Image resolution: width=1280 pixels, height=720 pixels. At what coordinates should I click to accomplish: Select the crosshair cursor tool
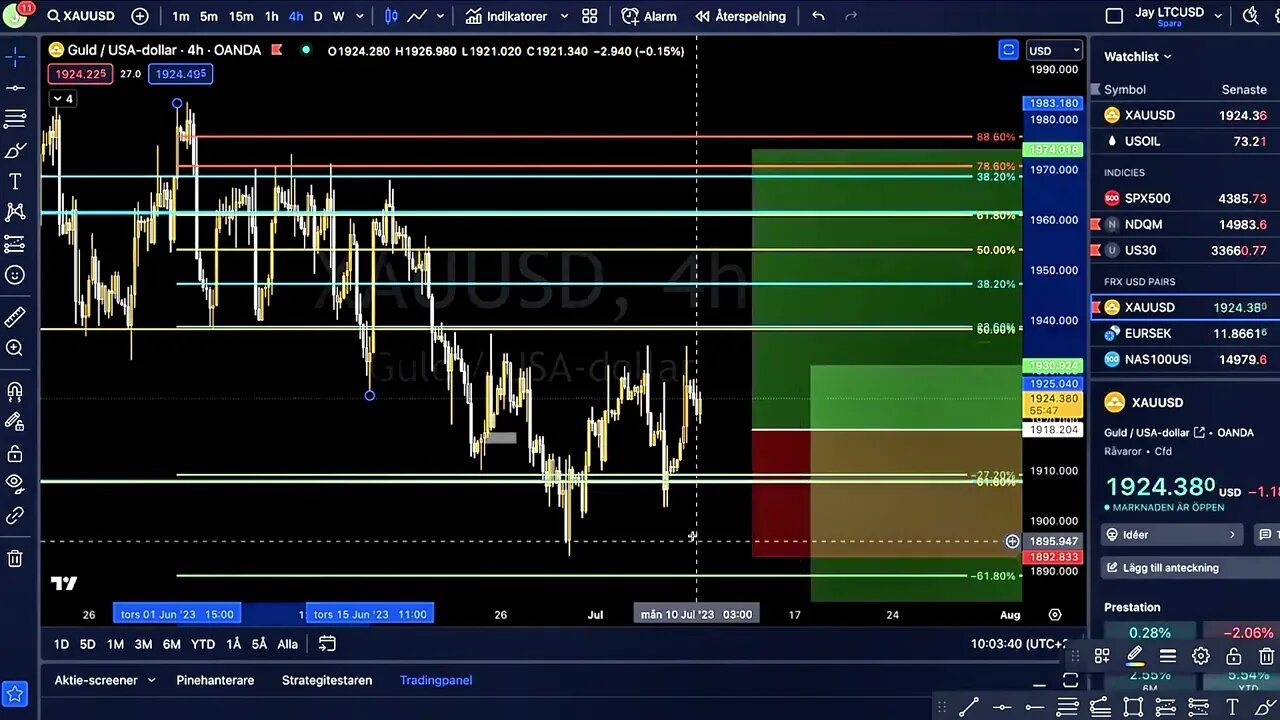(x=15, y=57)
